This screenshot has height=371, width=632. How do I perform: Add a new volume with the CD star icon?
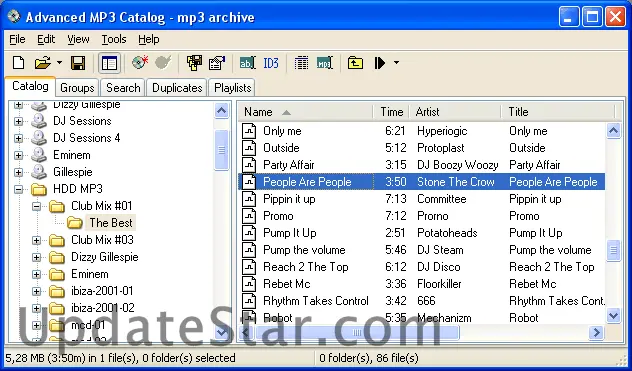[140, 63]
